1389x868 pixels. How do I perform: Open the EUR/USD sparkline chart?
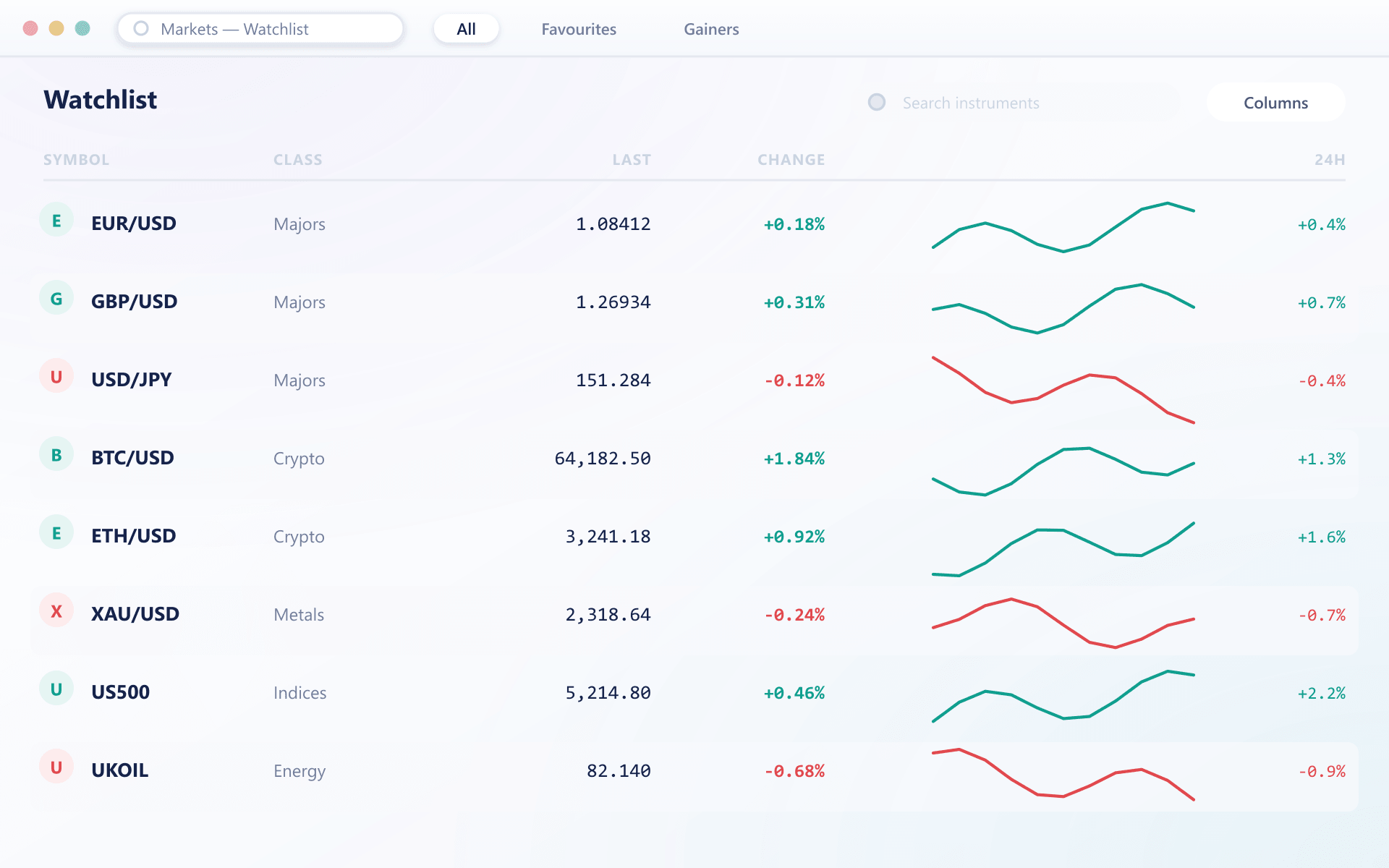click(1063, 226)
